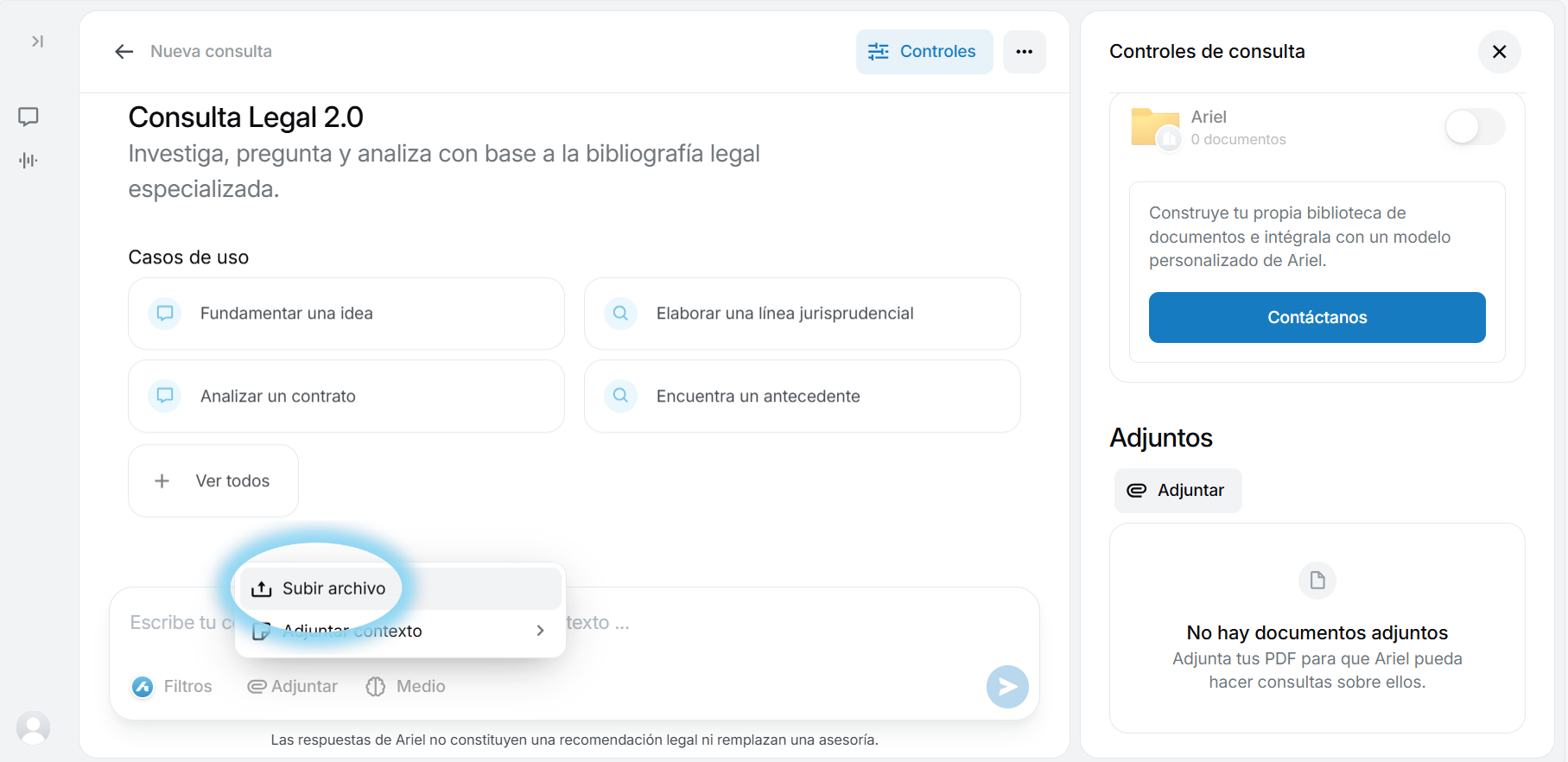
Task: Open the three-dot more options menu
Action: [x=1024, y=52]
